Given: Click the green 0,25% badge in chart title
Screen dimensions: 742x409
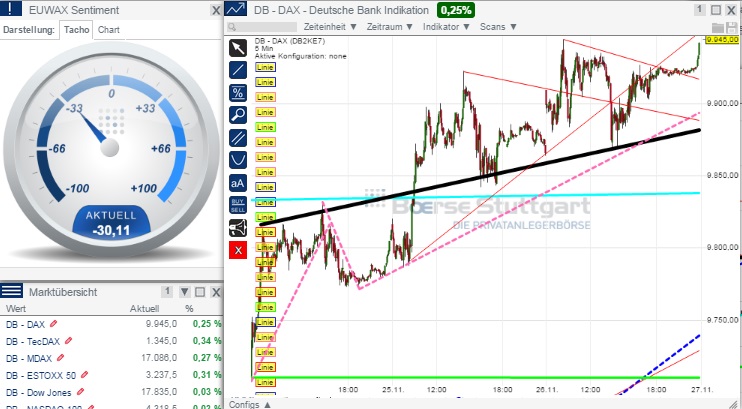Looking at the screenshot, I should pos(456,9).
